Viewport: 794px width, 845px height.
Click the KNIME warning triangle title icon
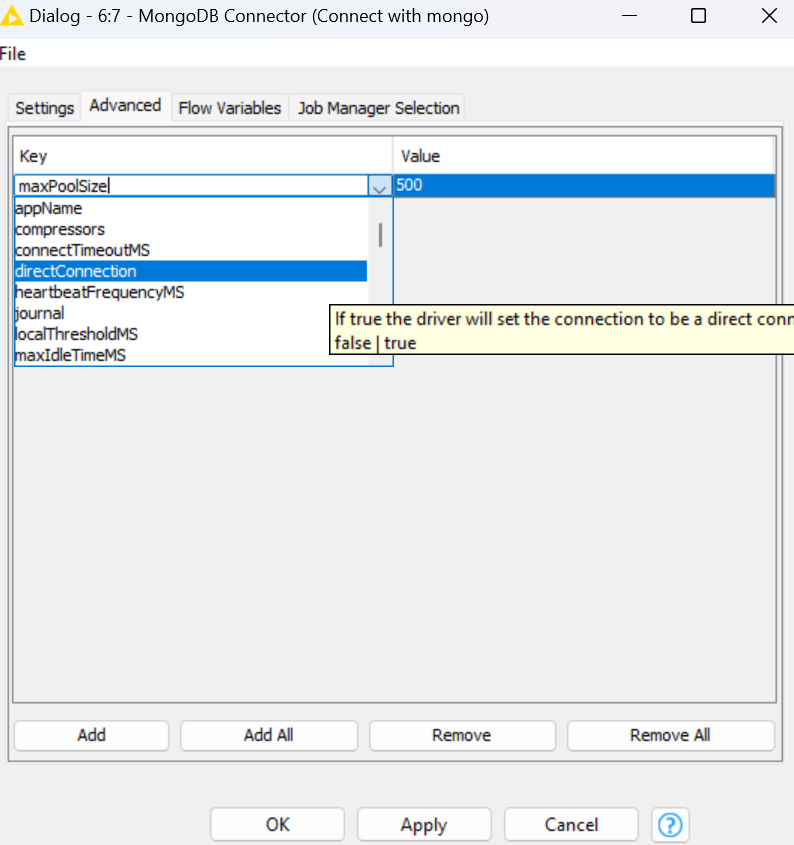pyautogui.click(x=11, y=16)
